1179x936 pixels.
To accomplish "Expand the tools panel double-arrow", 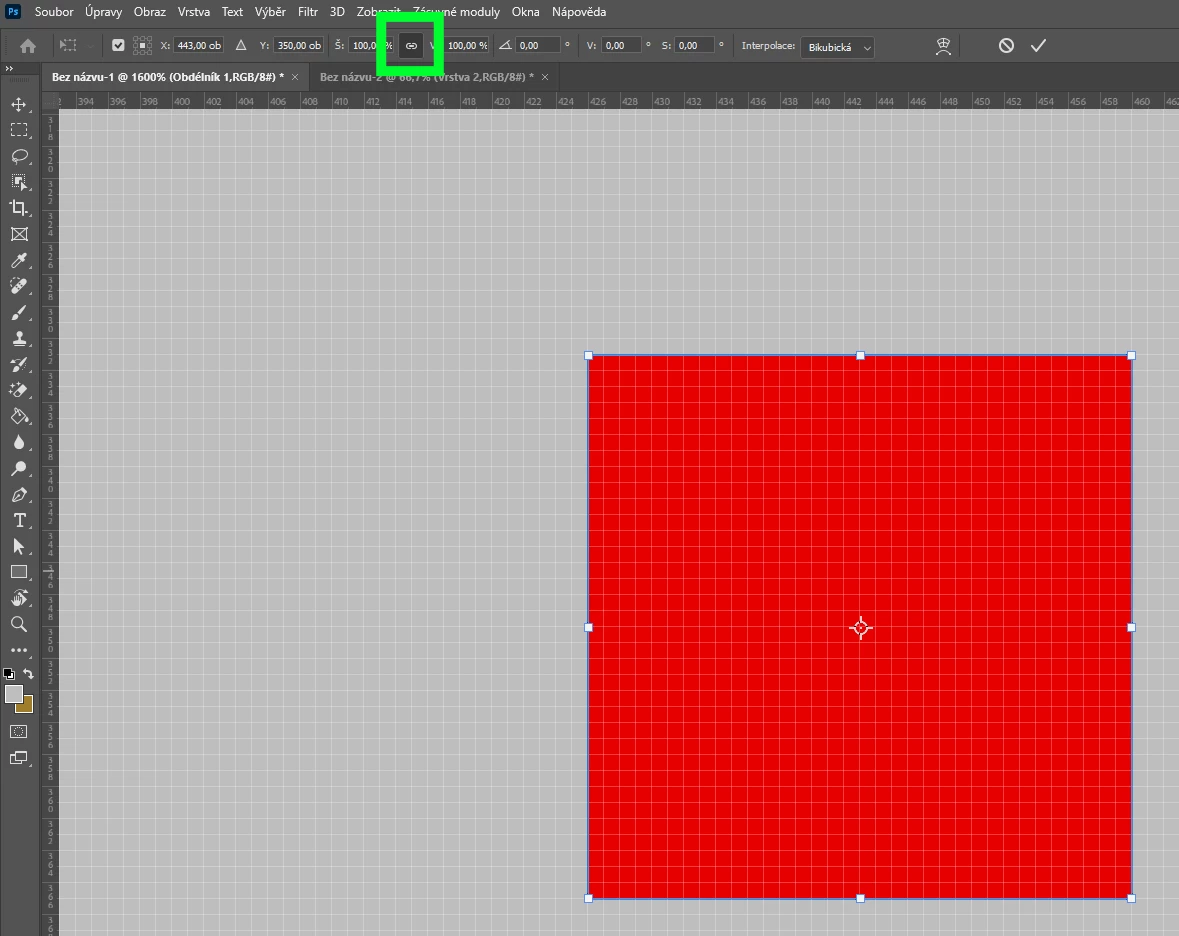I will coord(9,68).
